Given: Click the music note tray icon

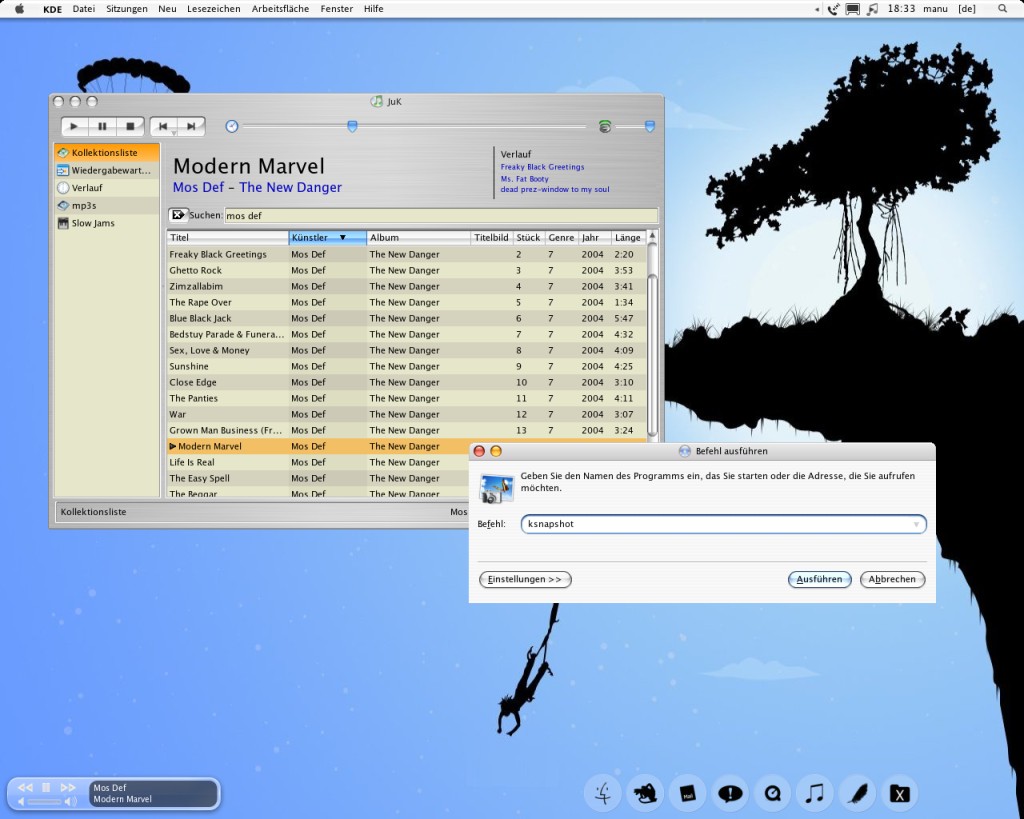Looking at the screenshot, I should [x=872, y=9].
